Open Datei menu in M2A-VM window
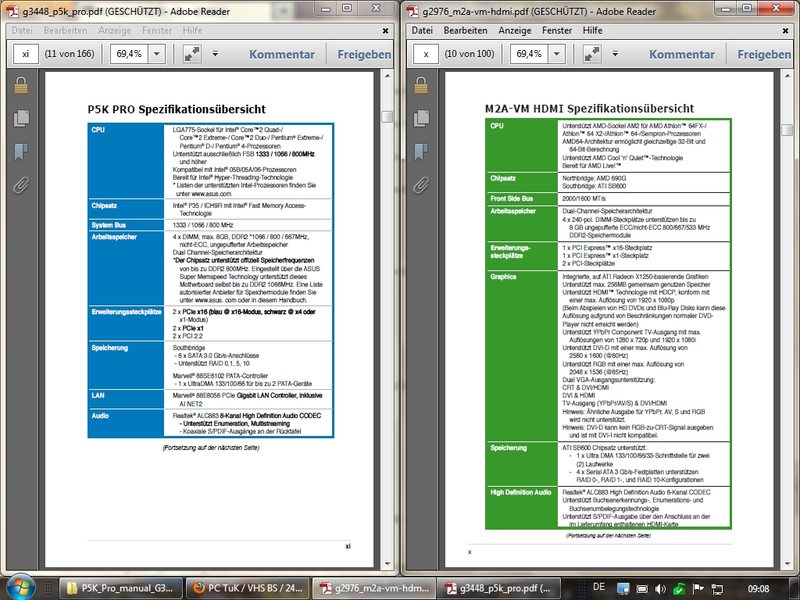800x600 pixels. tap(422, 31)
